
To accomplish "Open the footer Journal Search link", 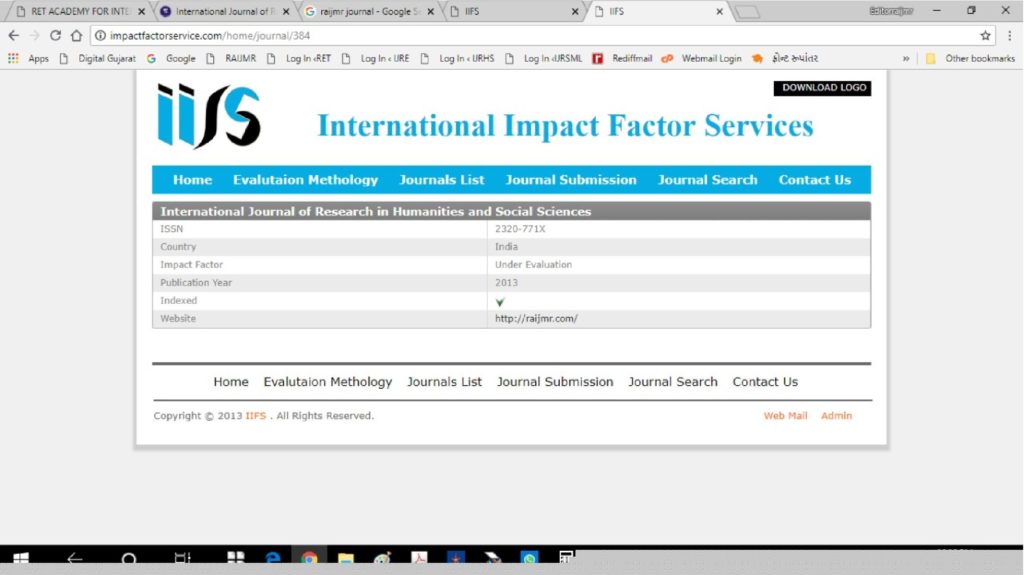I will (673, 382).
